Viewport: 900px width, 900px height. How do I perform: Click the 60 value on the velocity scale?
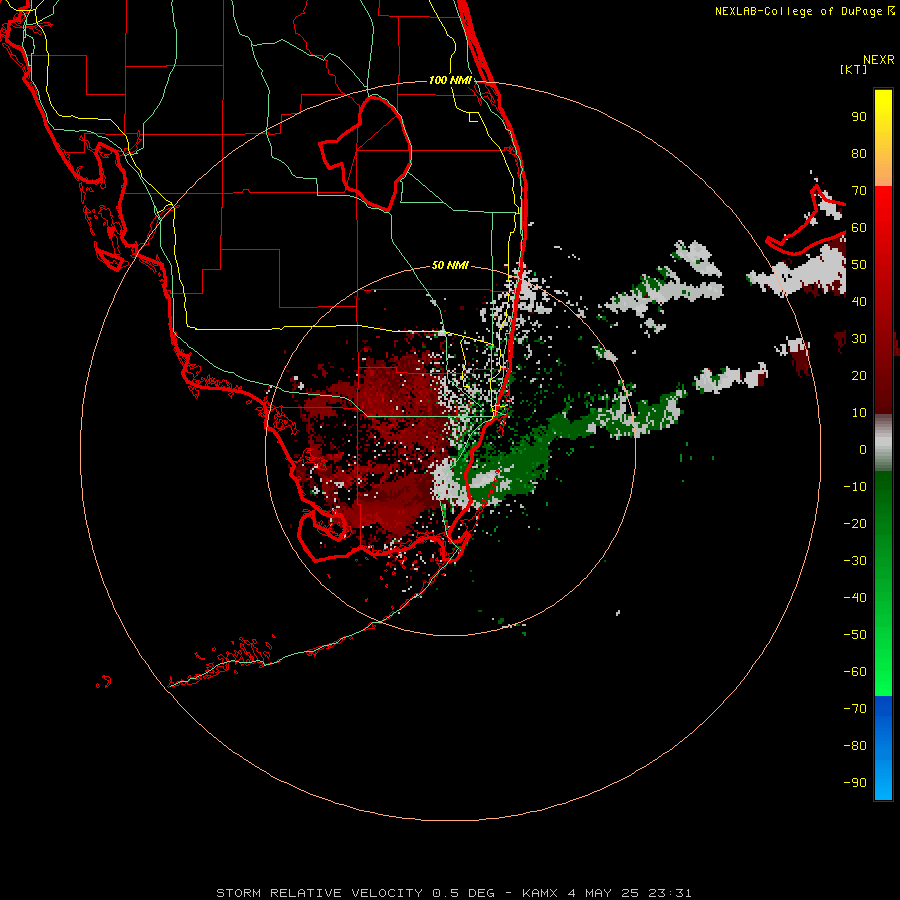click(859, 227)
